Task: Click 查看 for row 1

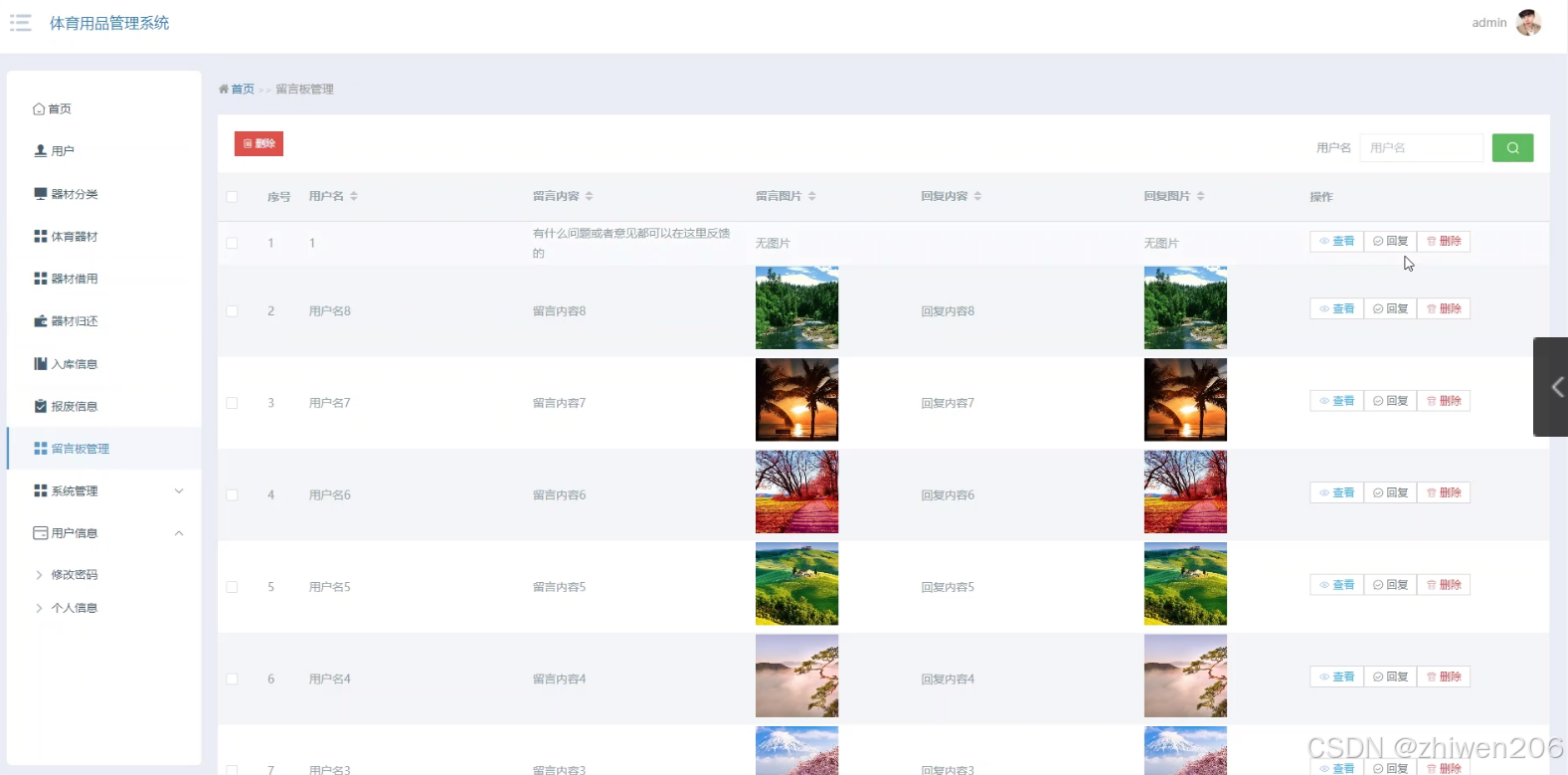Action: (x=1336, y=242)
